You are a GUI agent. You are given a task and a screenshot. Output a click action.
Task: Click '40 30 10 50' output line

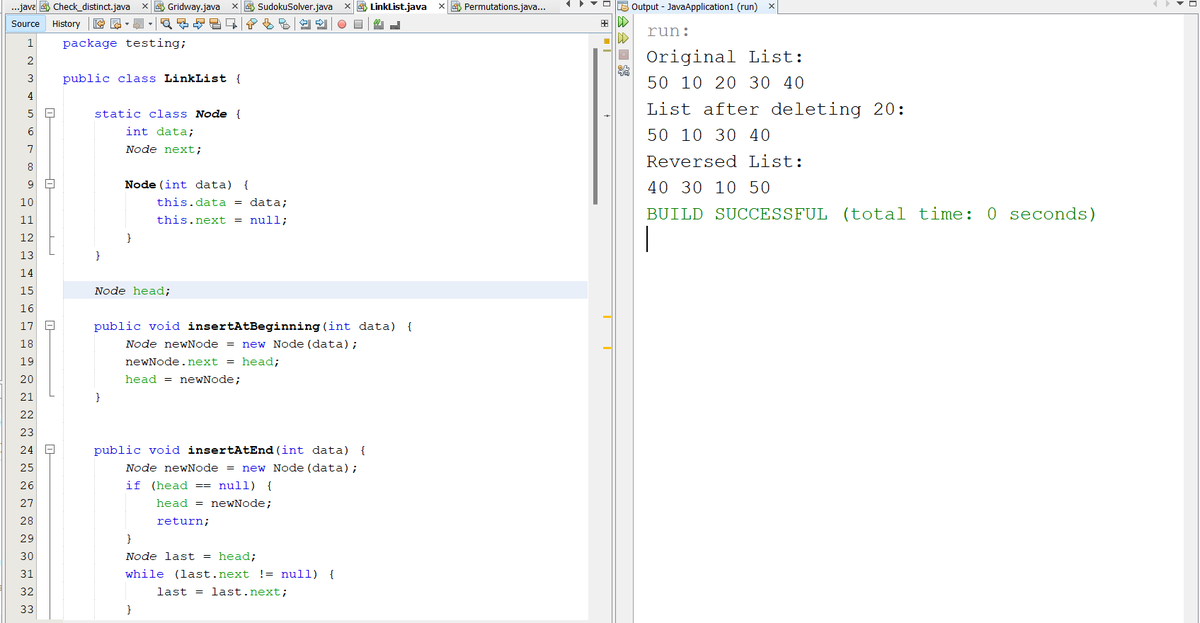click(709, 187)
